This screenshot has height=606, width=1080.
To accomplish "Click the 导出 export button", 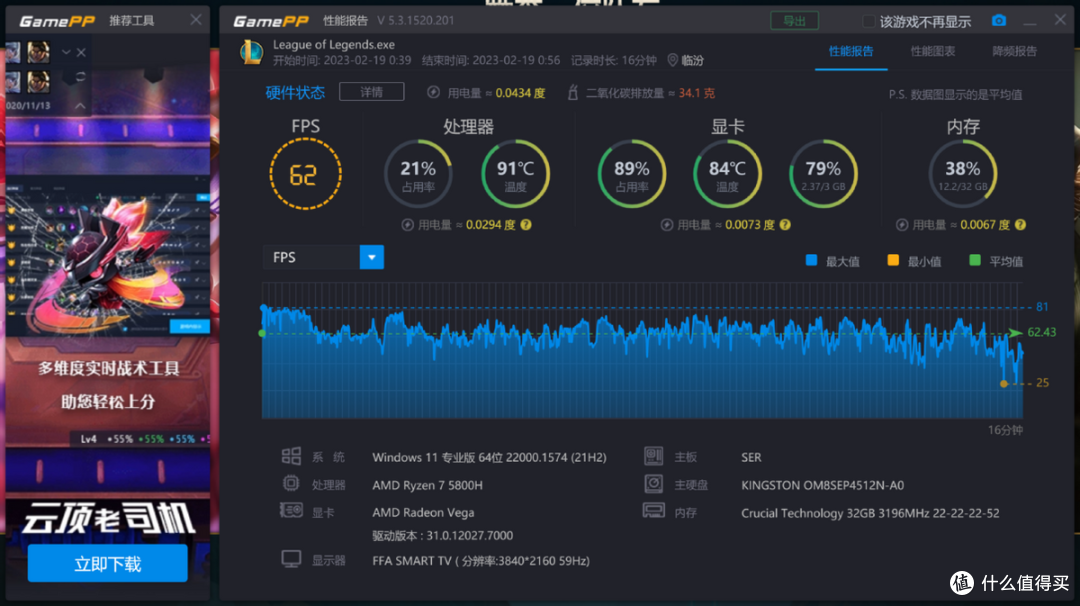I will pos(794,21).
